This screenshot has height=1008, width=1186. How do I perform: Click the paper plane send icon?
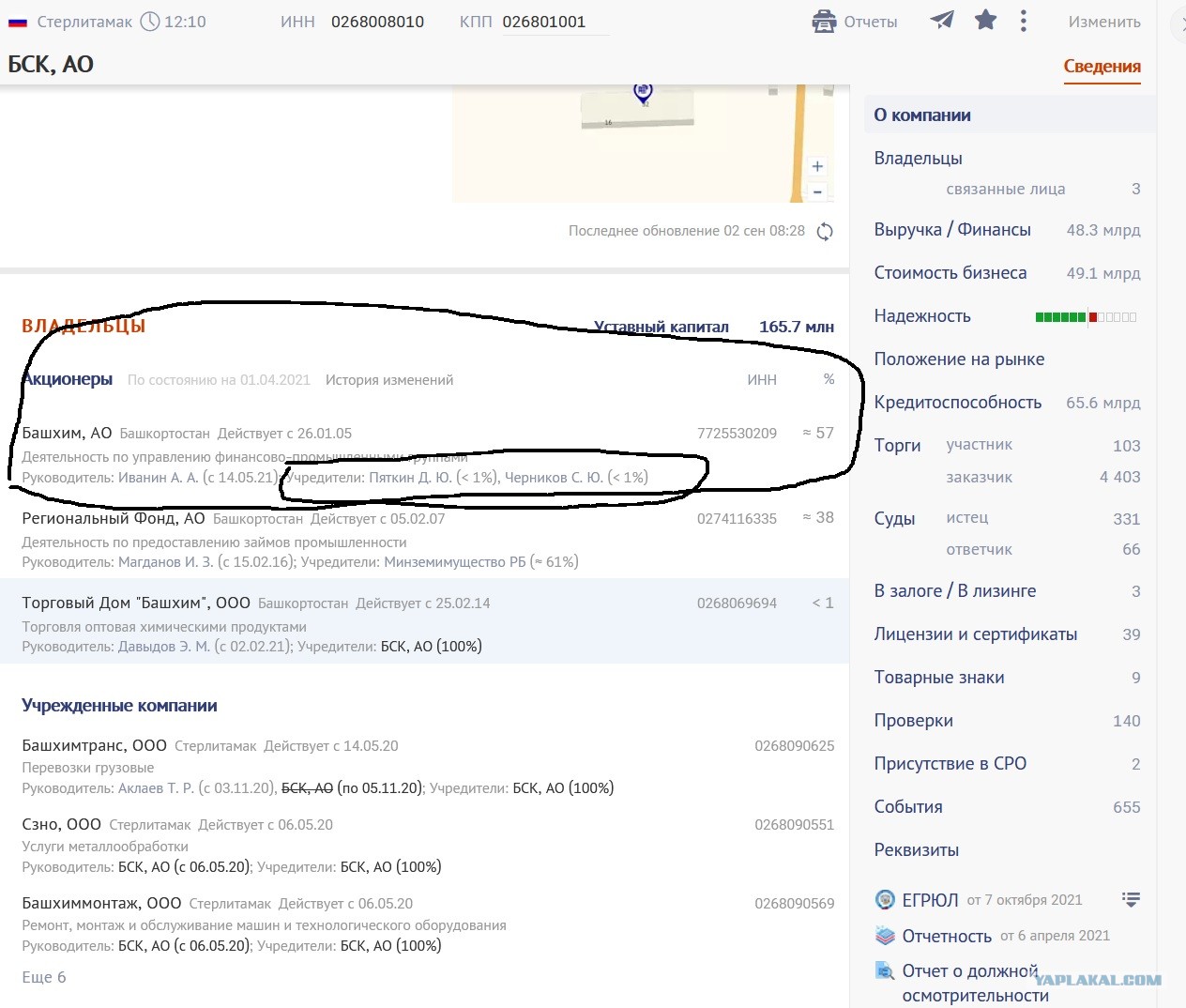click(942, 20)
